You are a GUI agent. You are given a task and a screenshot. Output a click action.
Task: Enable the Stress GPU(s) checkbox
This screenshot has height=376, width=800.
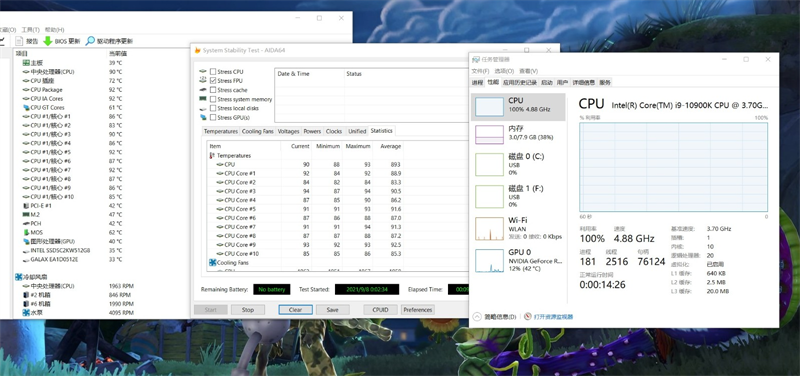pyautogui.click(x=213, y=118)
